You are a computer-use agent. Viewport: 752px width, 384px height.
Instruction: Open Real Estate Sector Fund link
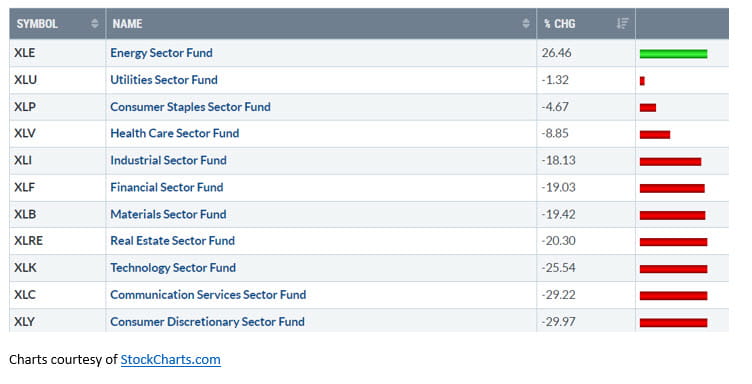point(172,241)
